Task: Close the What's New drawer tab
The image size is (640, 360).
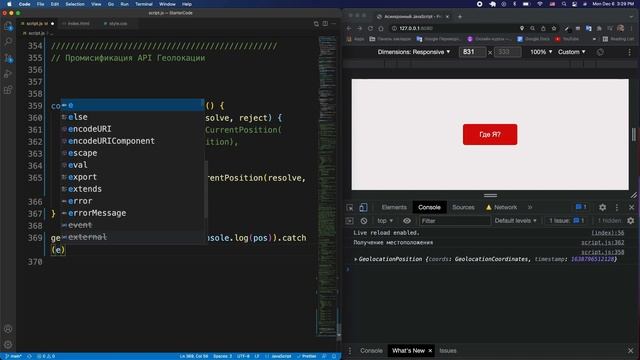Action: tap(430, 351)
